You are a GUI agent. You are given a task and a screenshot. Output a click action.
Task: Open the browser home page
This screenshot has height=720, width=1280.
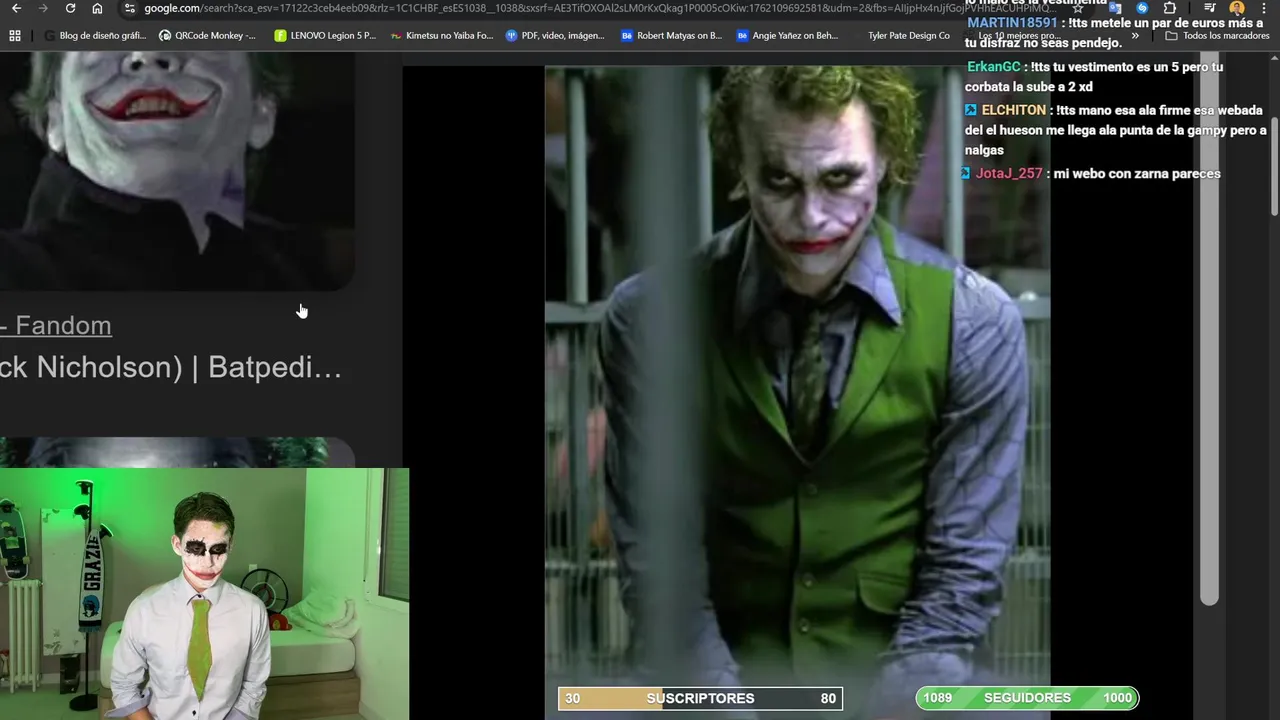coord(97,8)
